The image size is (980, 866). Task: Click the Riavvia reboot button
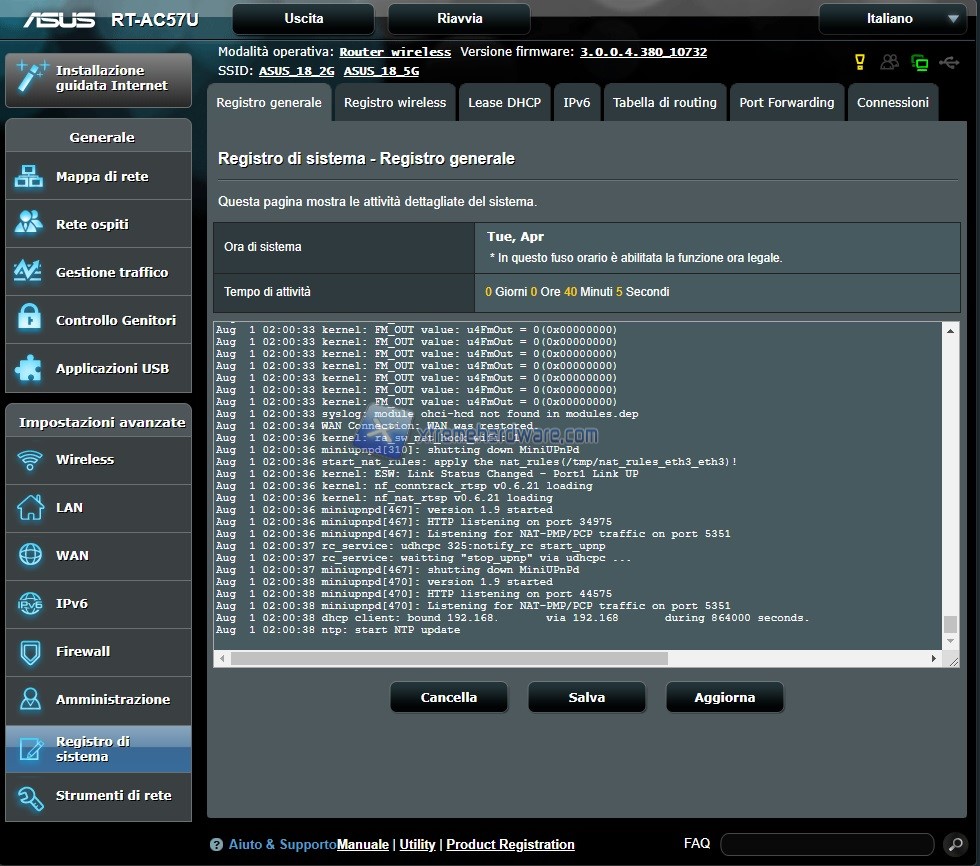pyautogui.click(x=459, y=19)
